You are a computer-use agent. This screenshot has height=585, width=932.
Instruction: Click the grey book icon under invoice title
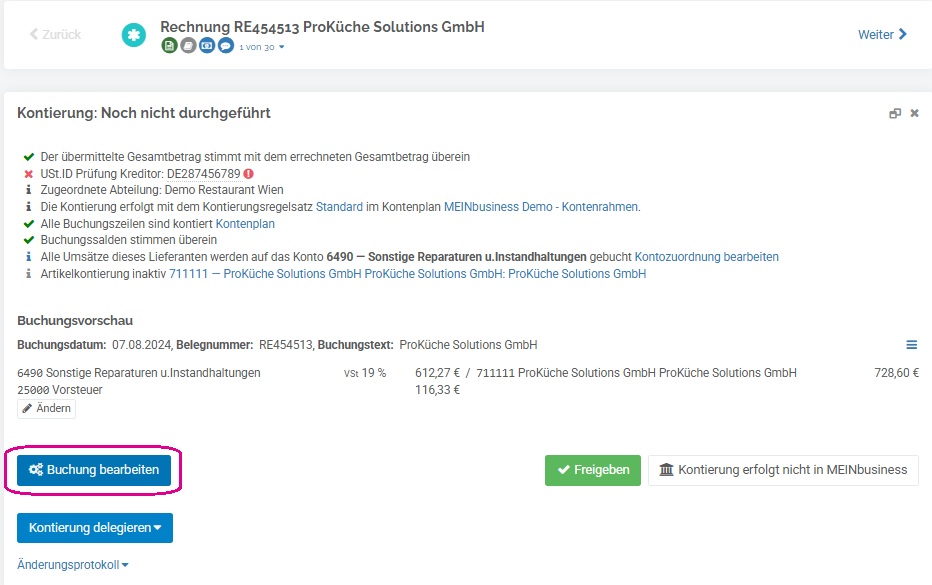point(188,46)
